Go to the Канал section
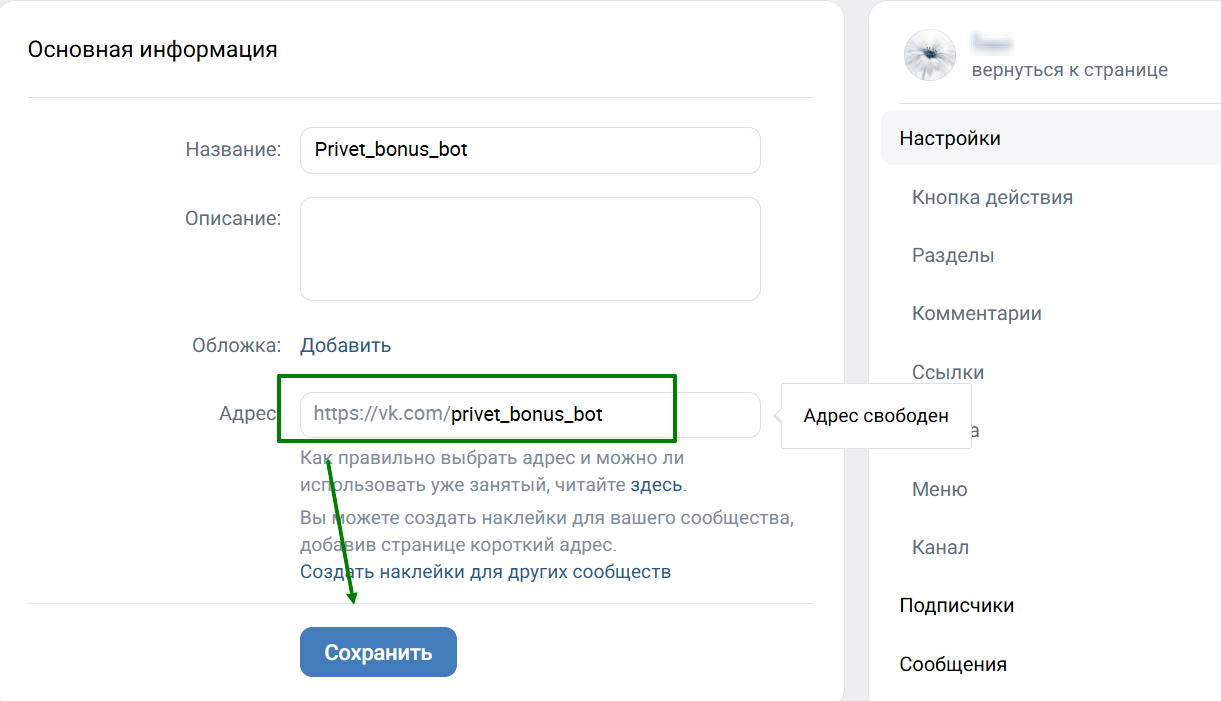 940,548
